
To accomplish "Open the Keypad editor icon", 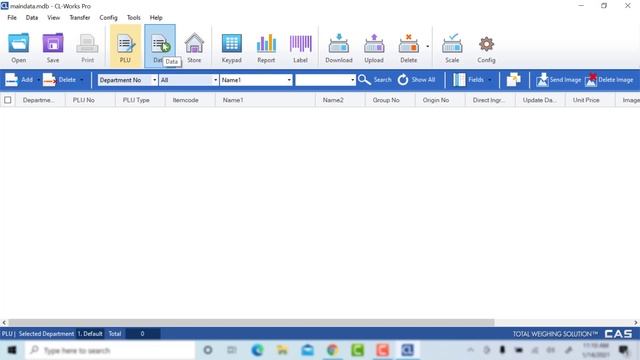I will click(231, 47).
